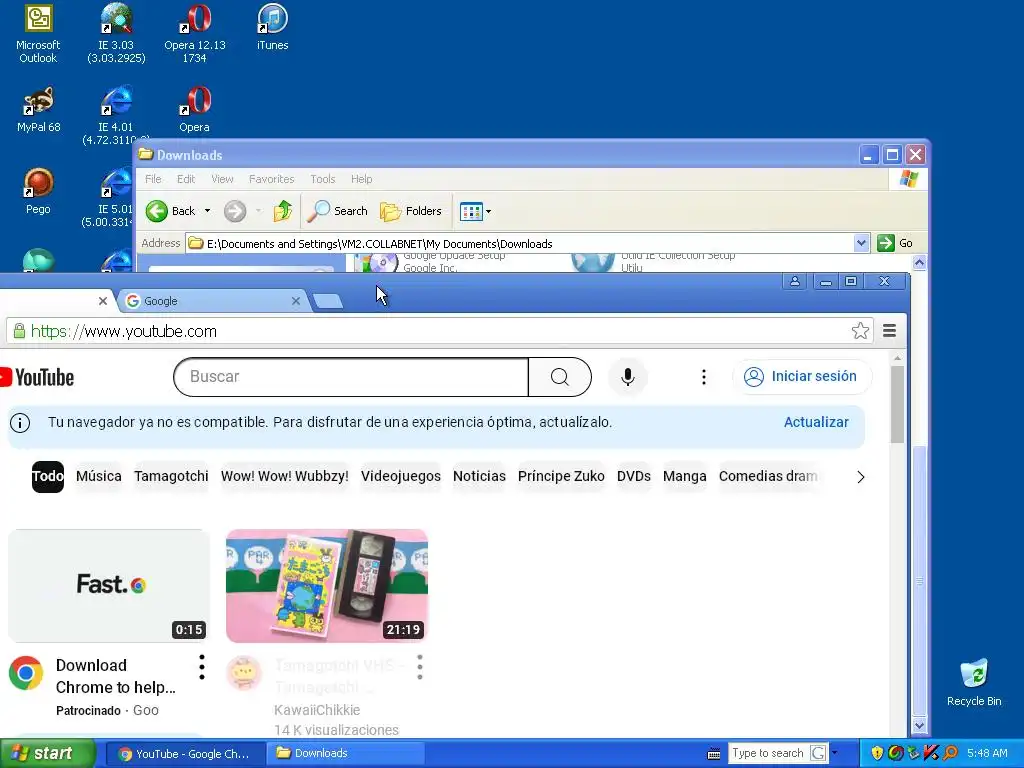Click the Chrome profile person icon
Image resolution: width=1024 pixels, height=768 pixels.
(795, 281)
